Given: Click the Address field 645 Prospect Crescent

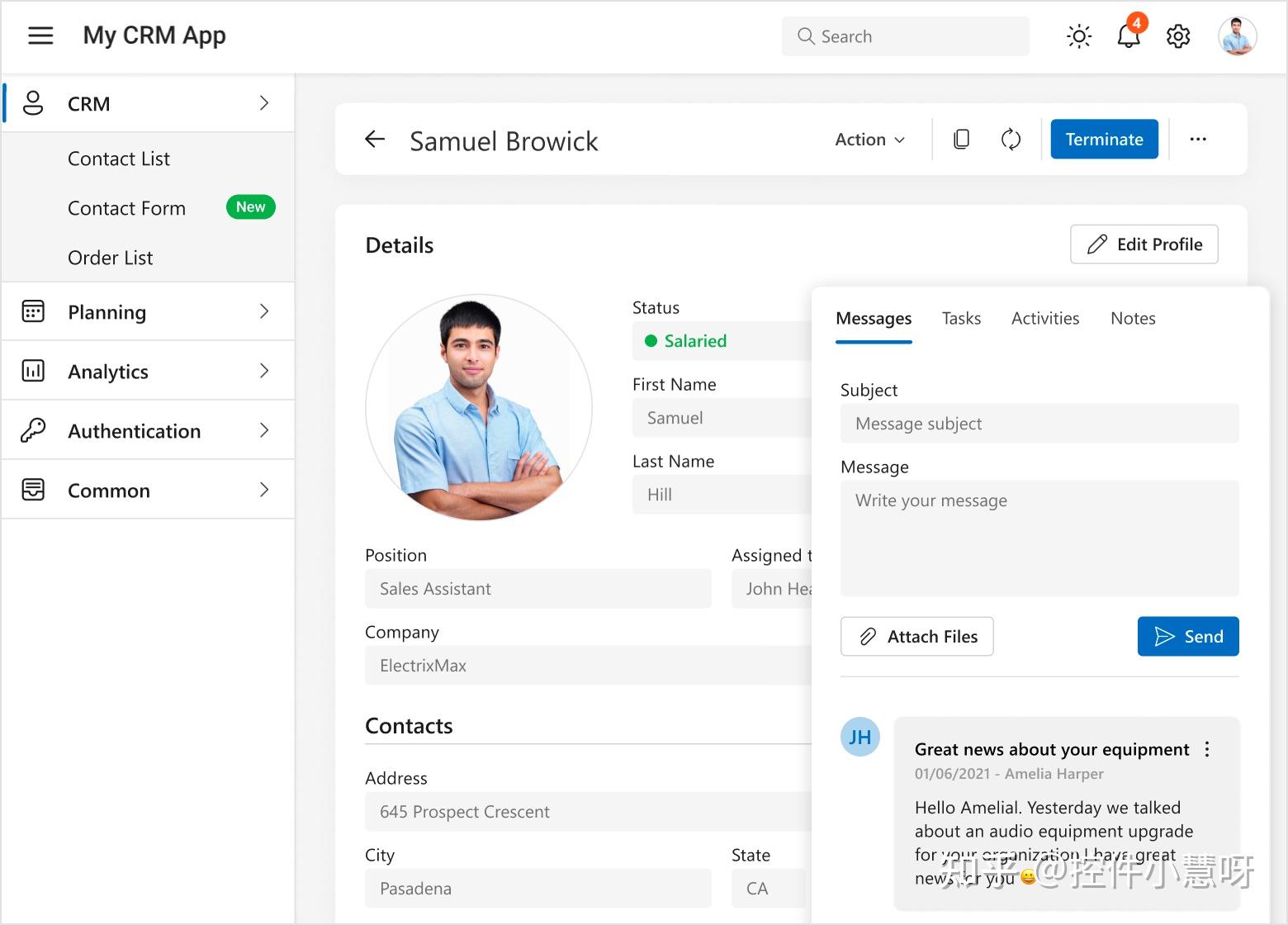Looking at the screenshot, I should pyautogui.click(x=589, y=812).
